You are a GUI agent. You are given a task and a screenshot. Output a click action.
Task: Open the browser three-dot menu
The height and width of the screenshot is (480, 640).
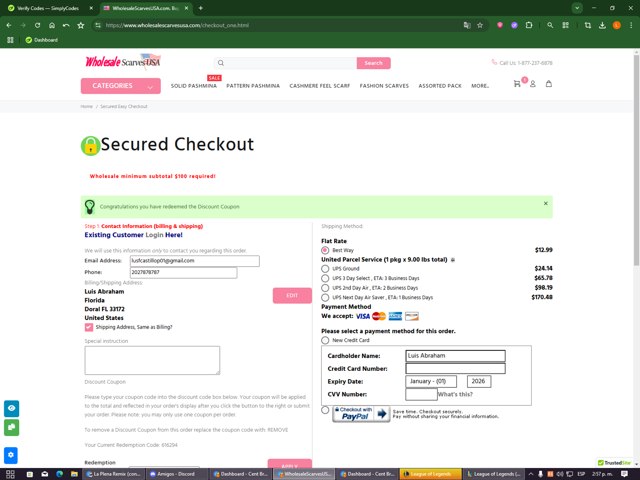pyautogui.click(x=631, y=25)
